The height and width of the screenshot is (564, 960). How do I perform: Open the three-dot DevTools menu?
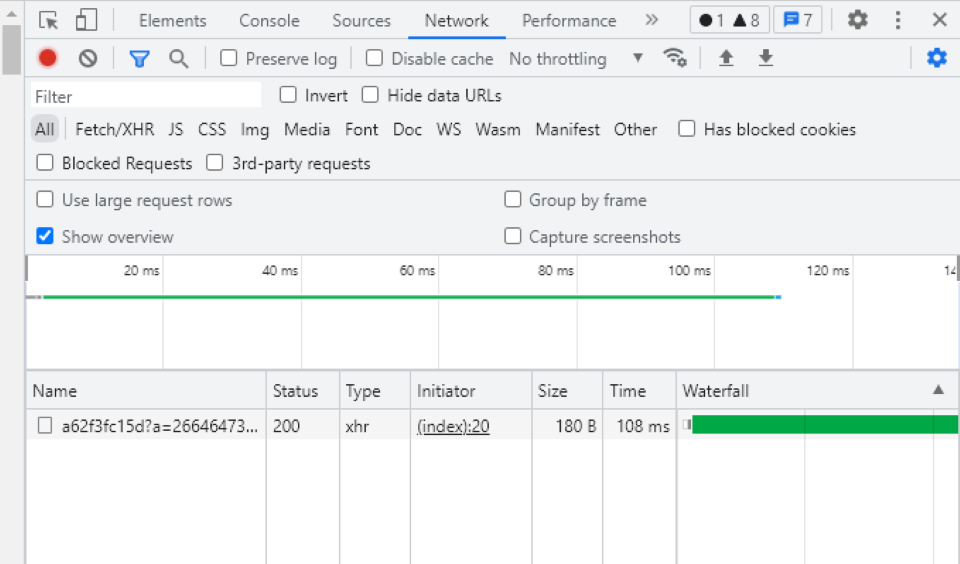[x=898, y=20]
